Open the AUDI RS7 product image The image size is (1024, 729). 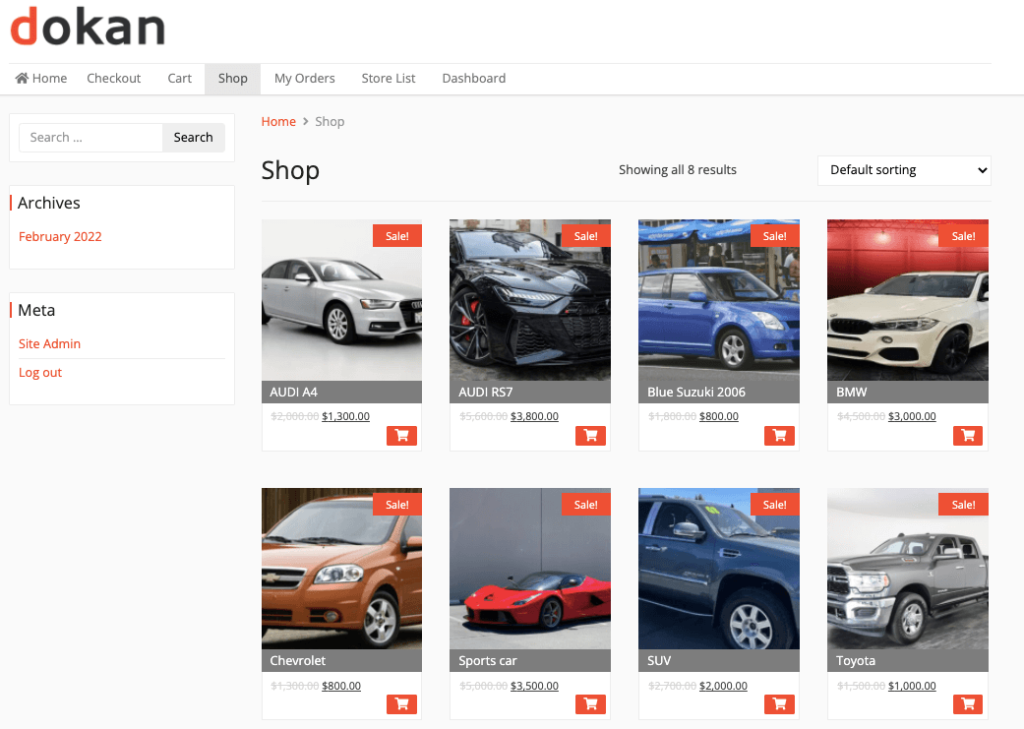click(x=530, y=300)
